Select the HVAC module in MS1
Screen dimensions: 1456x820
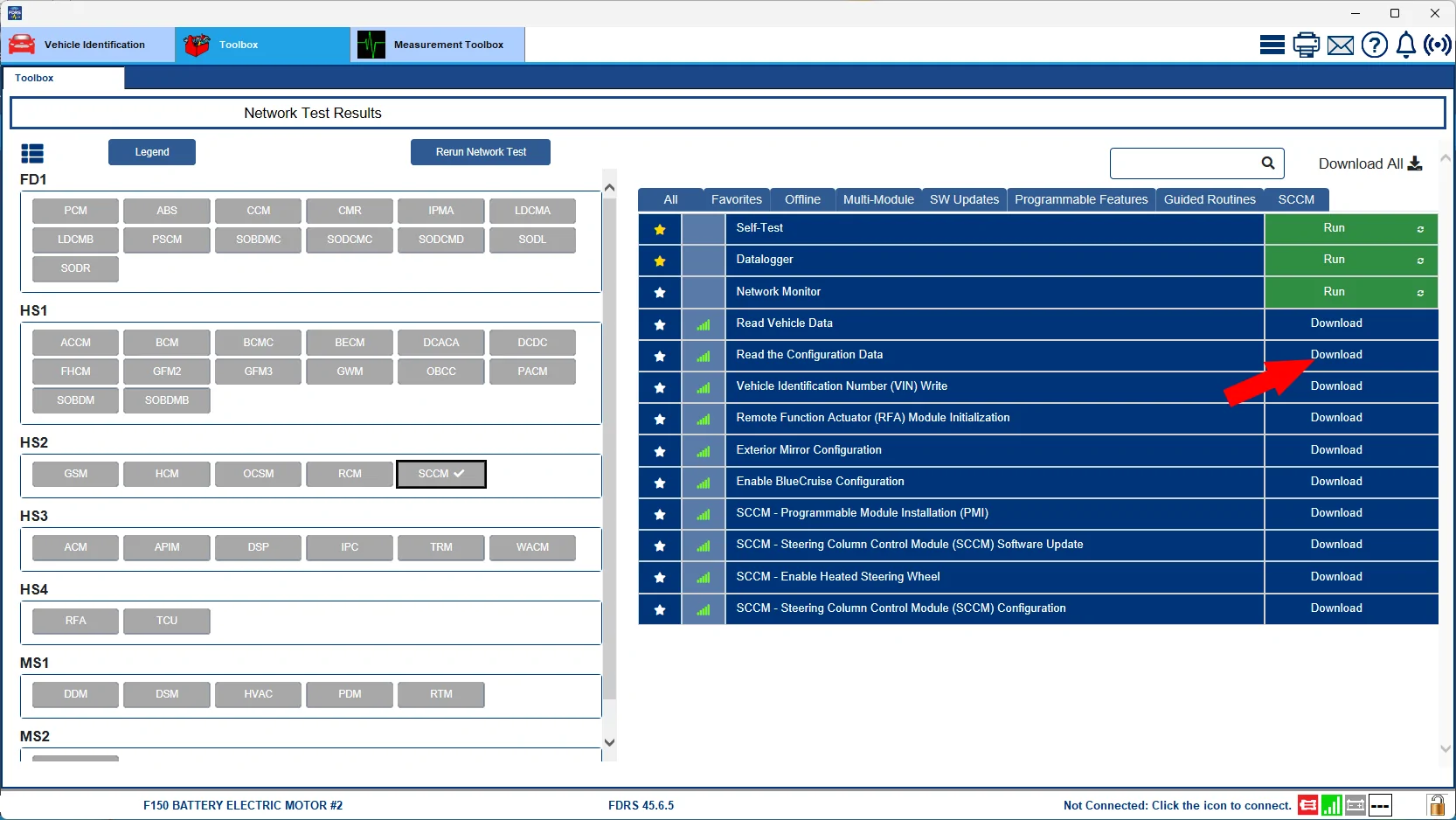coord(259,694)
